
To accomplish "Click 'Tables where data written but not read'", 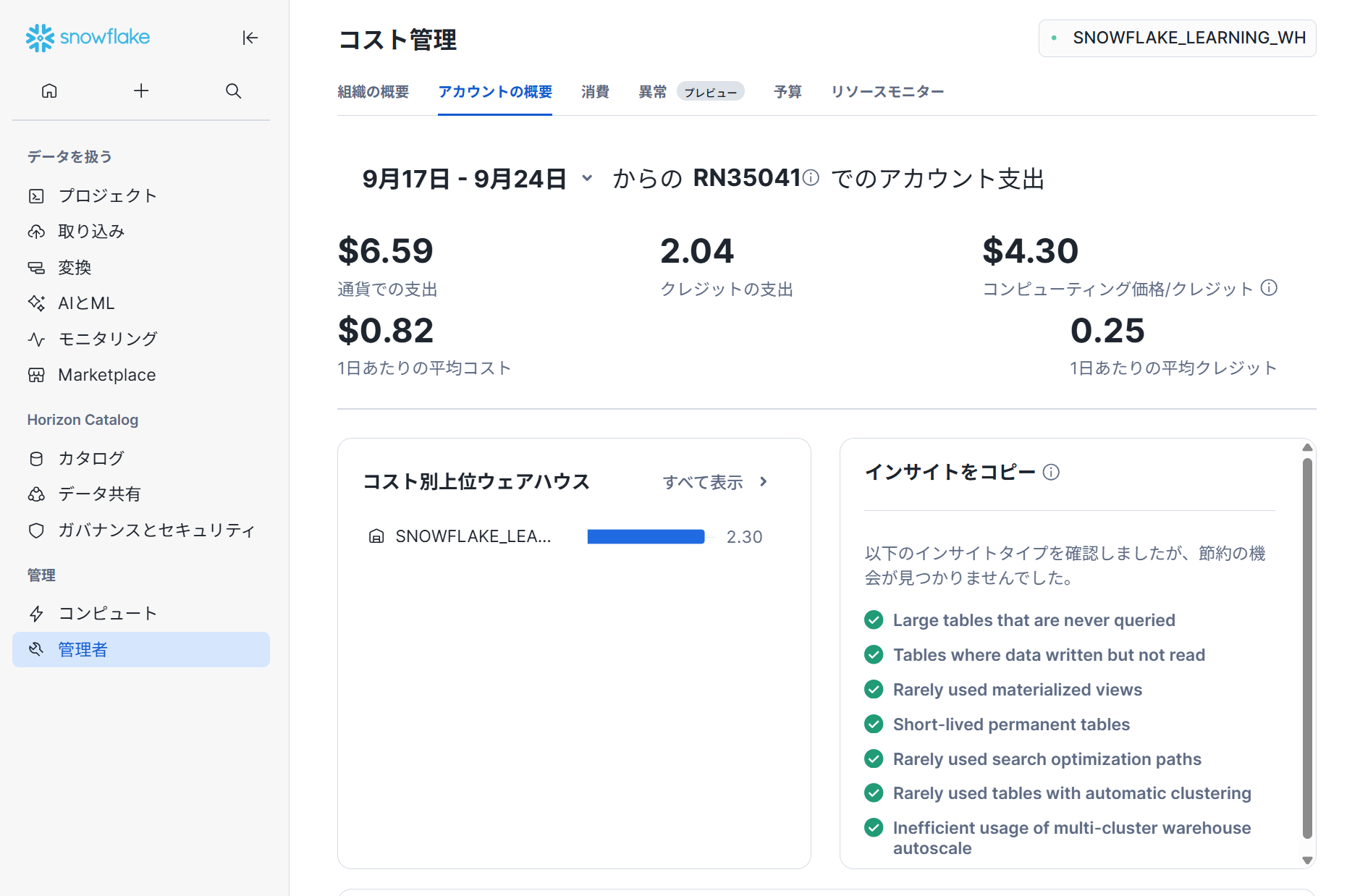I will pos(1049,655).
